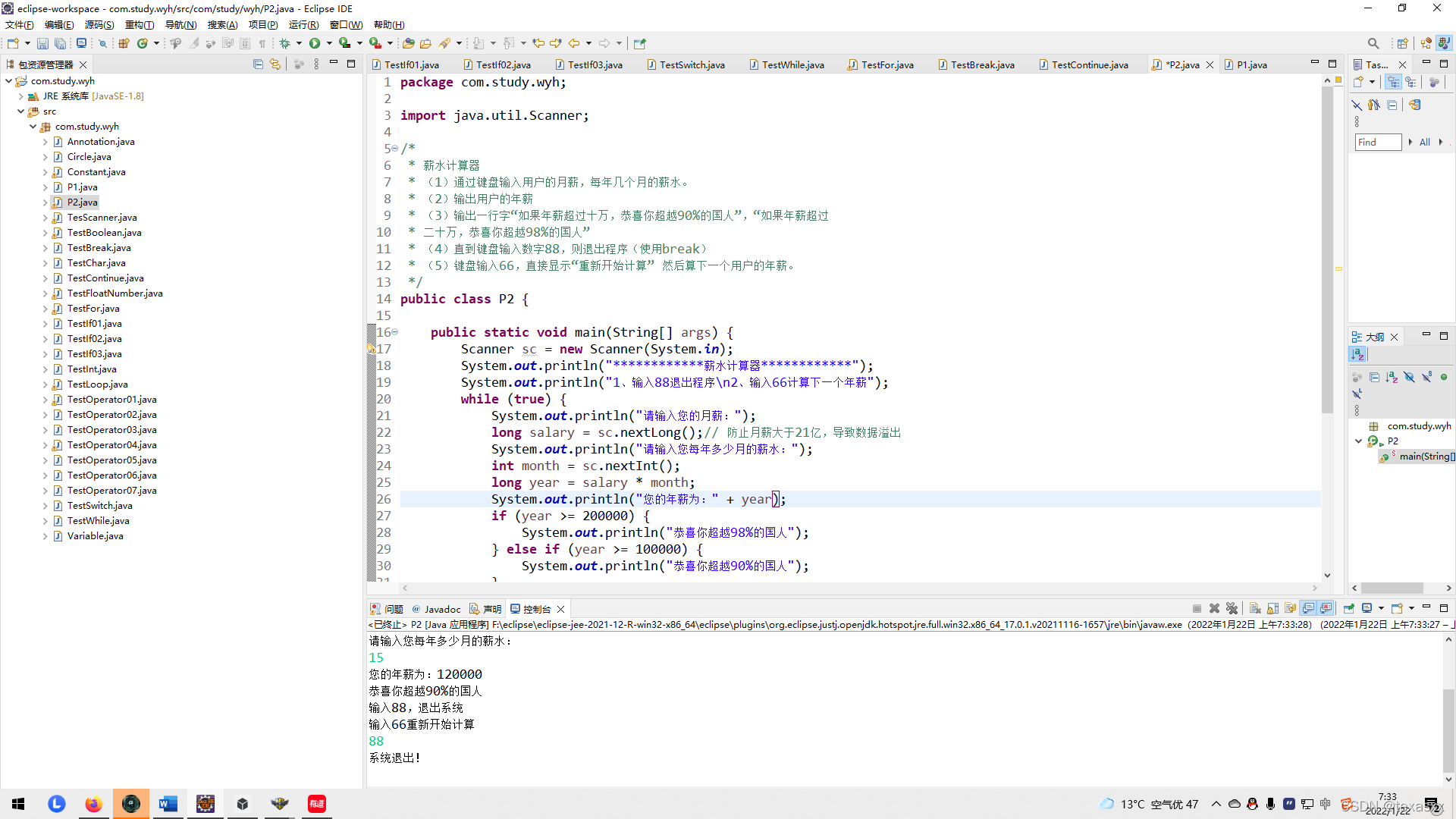Open the 运行(R) menu
The width and height of the screenshot is (1456, 819).
tap(303, 25)
